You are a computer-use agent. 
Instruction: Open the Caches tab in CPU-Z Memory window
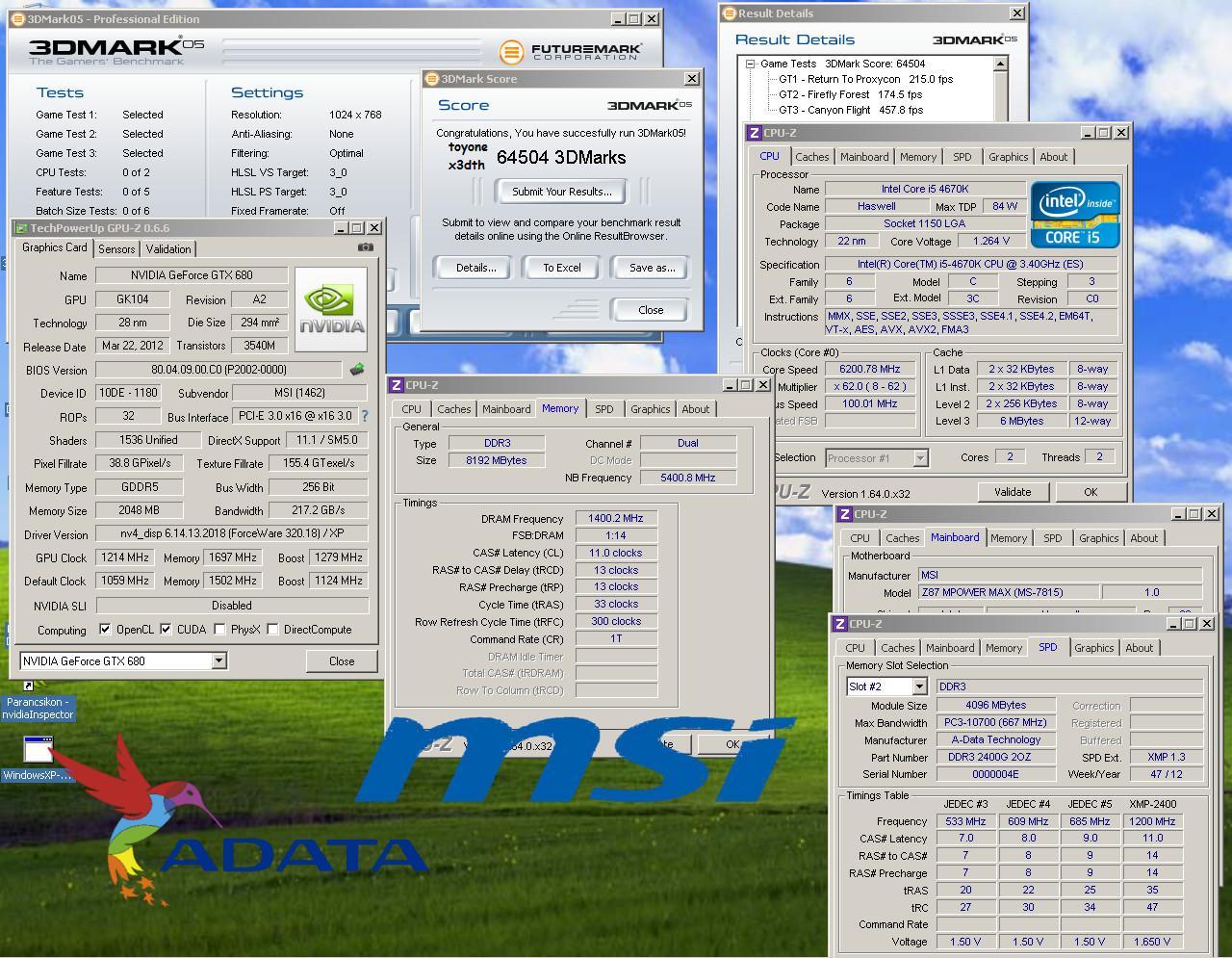click(x=454, y=409)
